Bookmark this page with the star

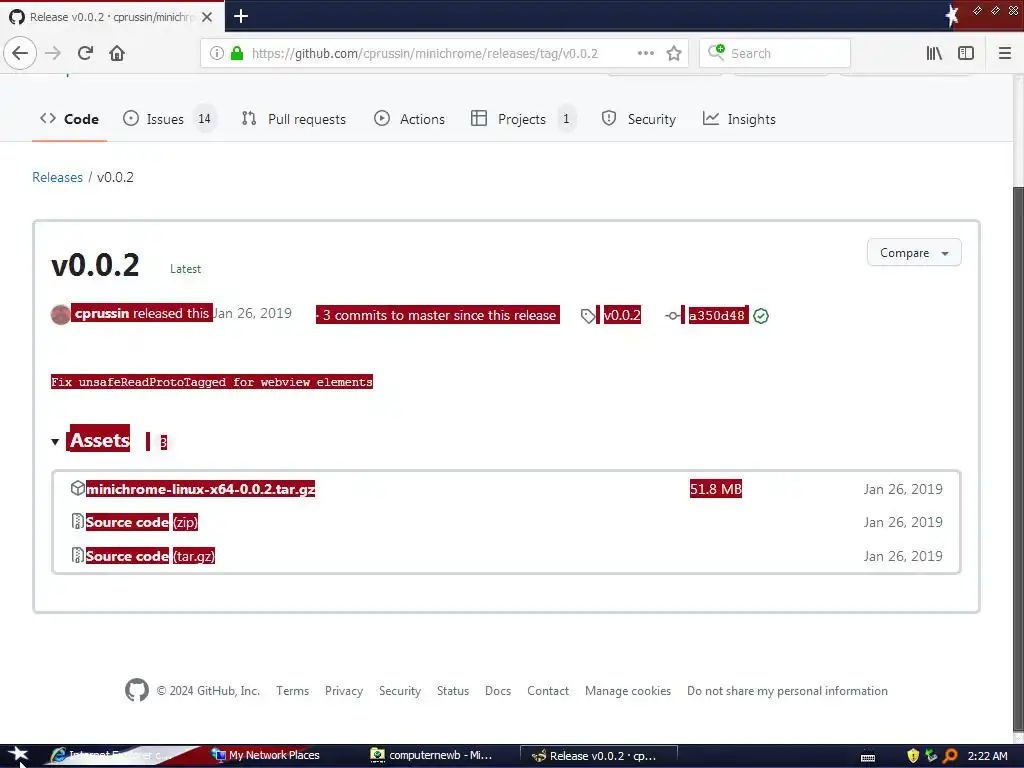click(674, 53)
